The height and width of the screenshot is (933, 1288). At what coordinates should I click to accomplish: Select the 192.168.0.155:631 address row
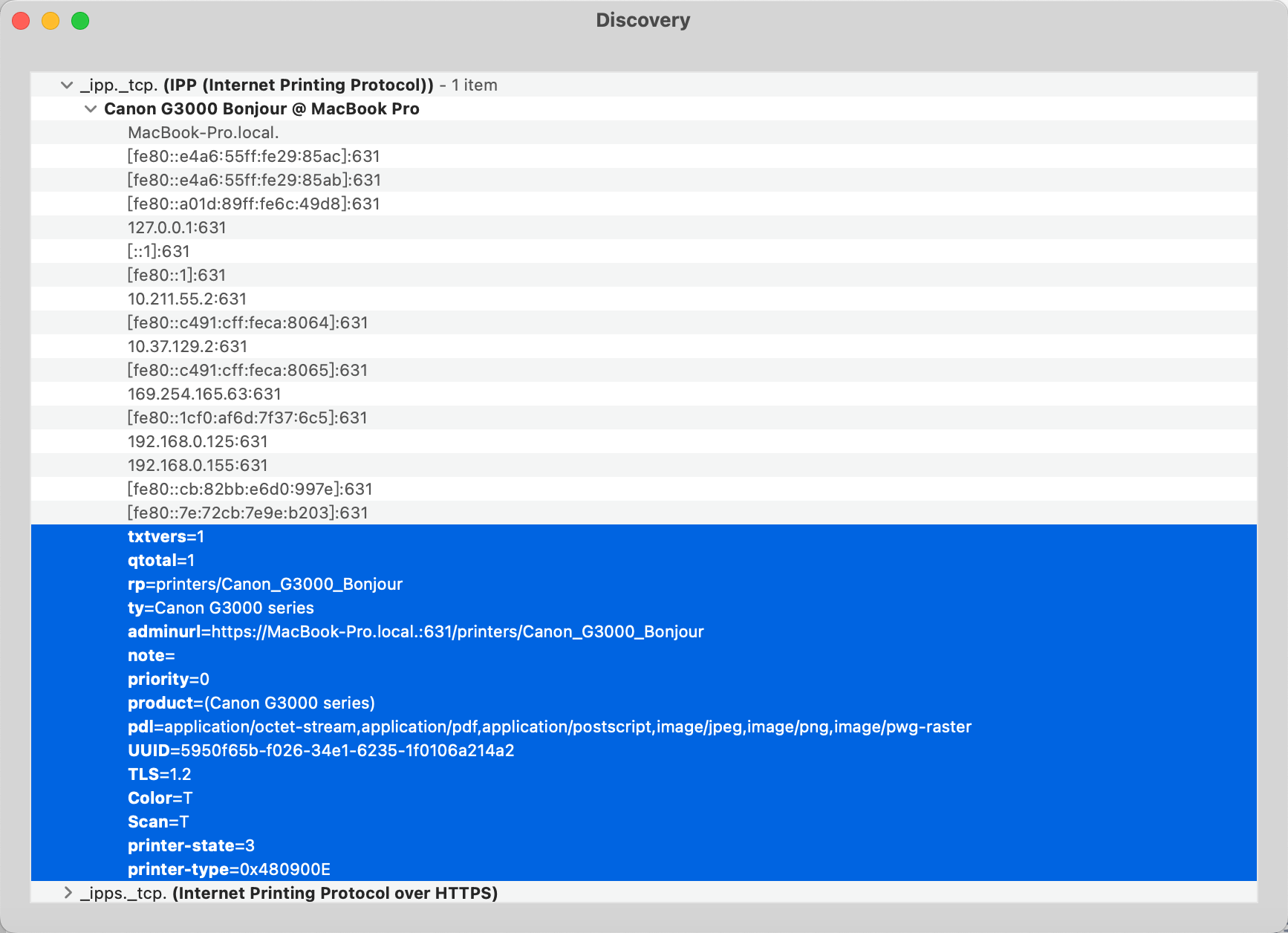tap(198, 466)
